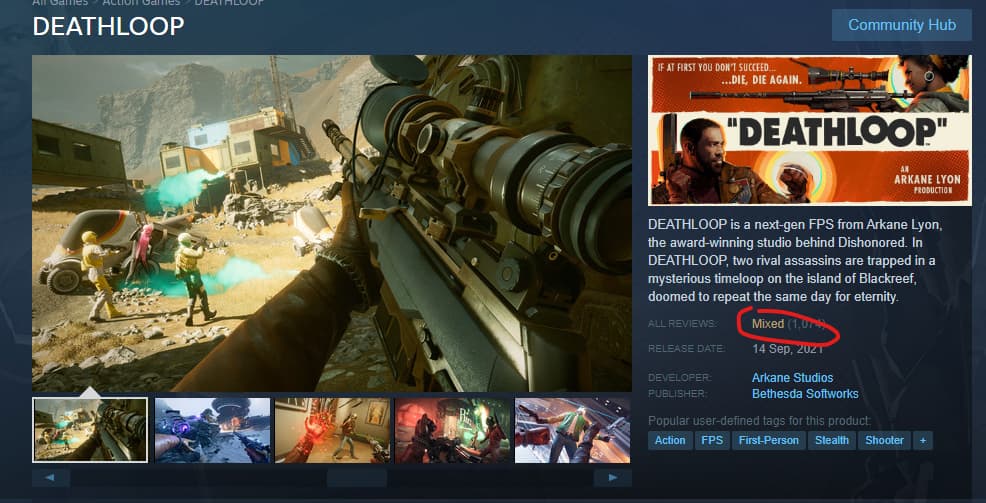Viewport: 986px width, 503px height.
Task: Select the sniper rifle screenshot thumbnail
Action: point(90,429)
